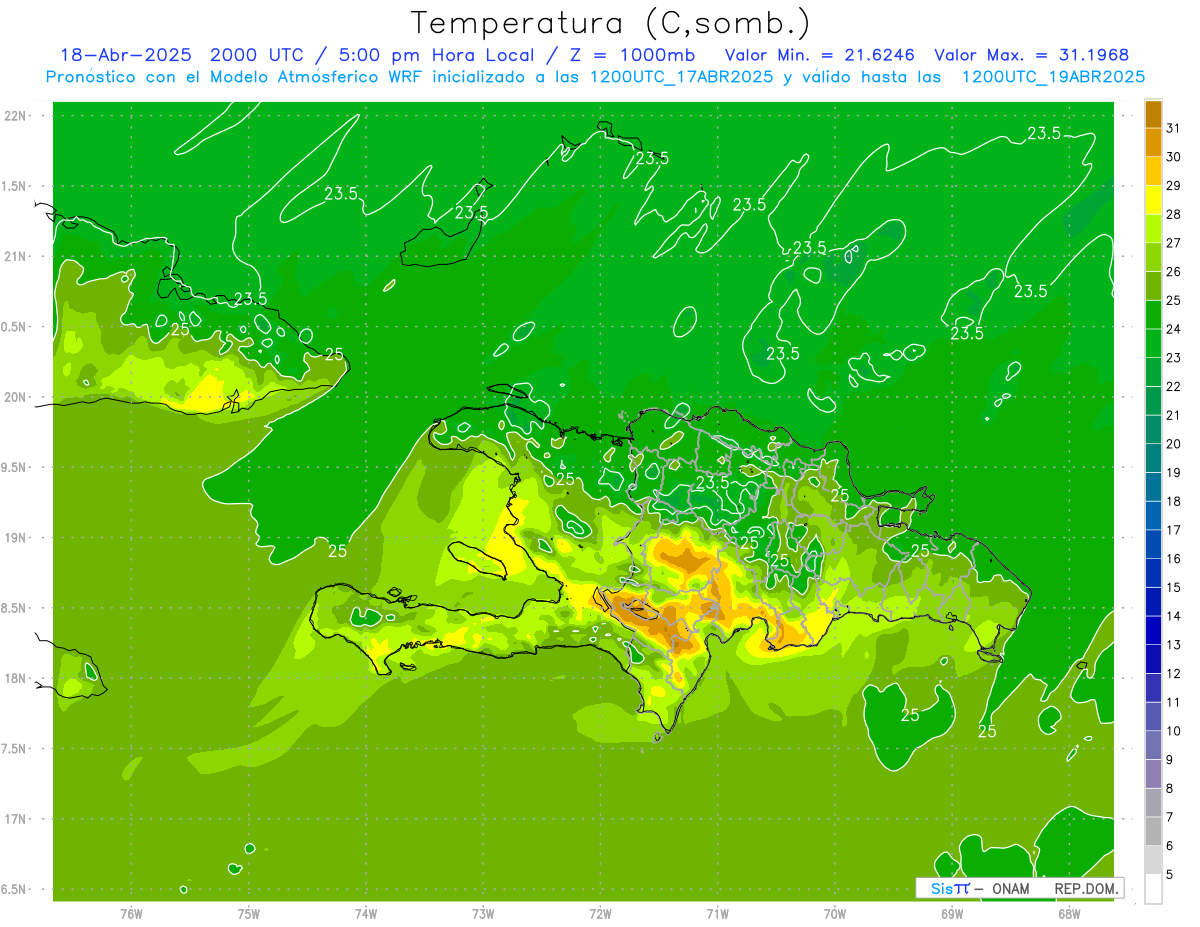
Task: Click the '18N' latitude axis label
Action: pos(16,678)
